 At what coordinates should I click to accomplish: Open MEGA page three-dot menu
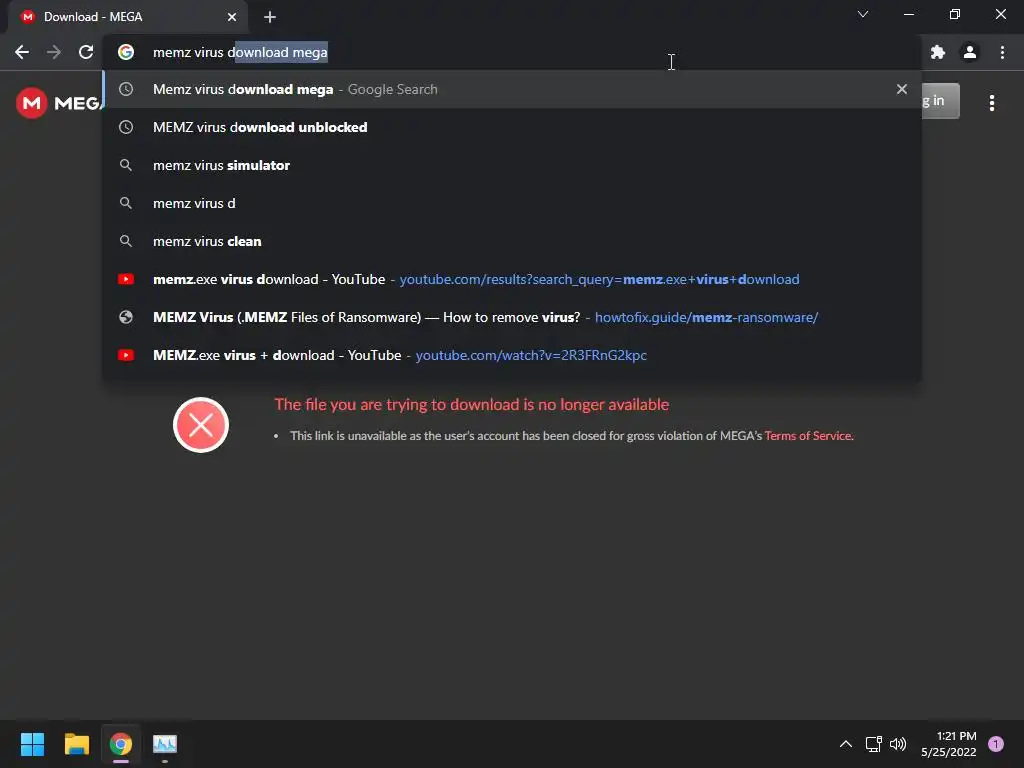click(992, 103)
